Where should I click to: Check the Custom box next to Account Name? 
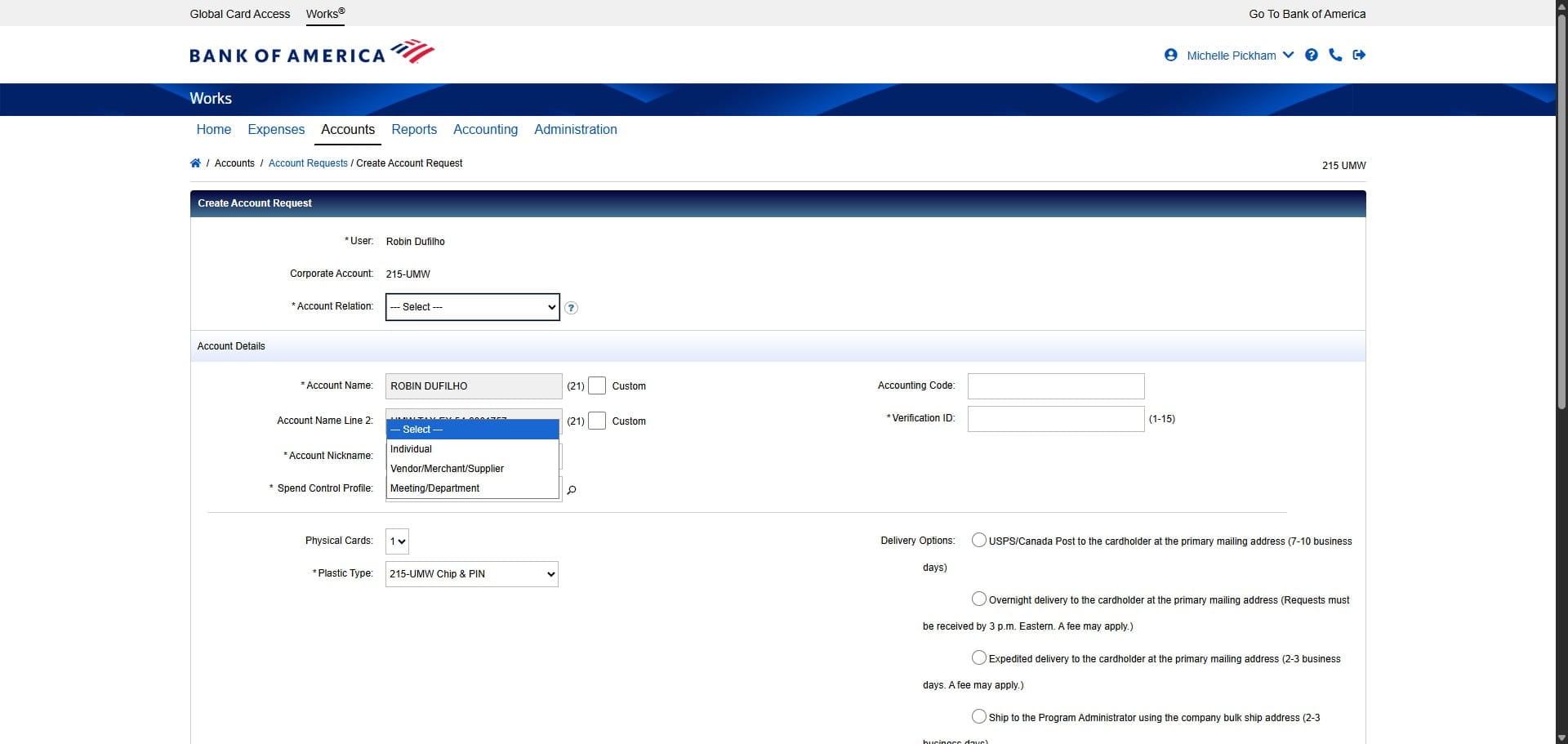[597, 385]
